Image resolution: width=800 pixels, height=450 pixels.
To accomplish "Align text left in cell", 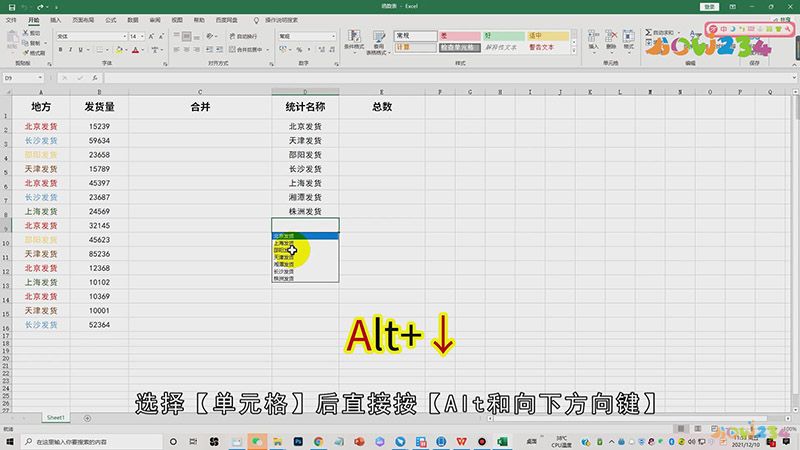I will [177, 49].
